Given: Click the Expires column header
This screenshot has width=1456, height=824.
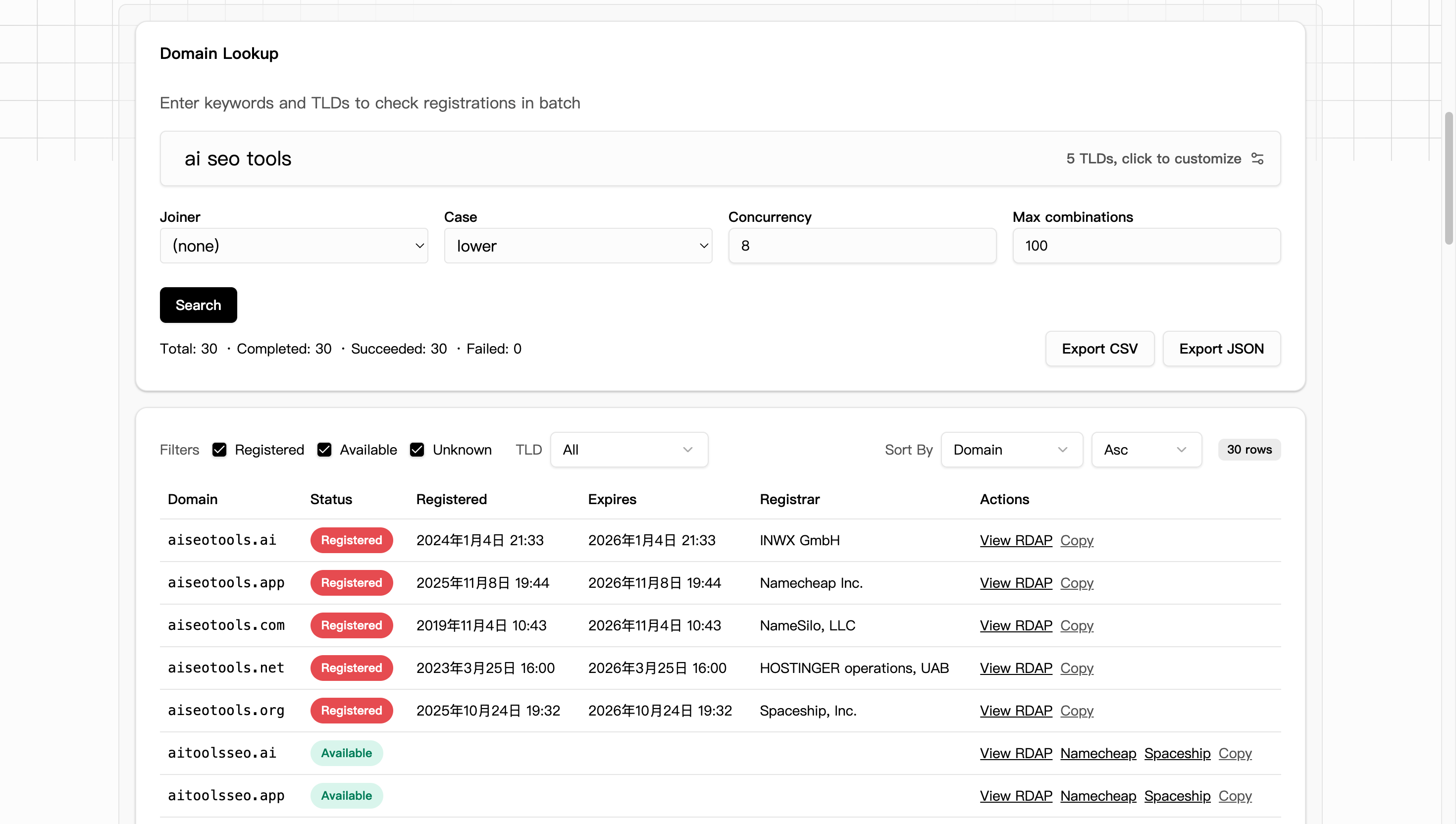Looking at the screenshot, I should (x=612, y=499).
